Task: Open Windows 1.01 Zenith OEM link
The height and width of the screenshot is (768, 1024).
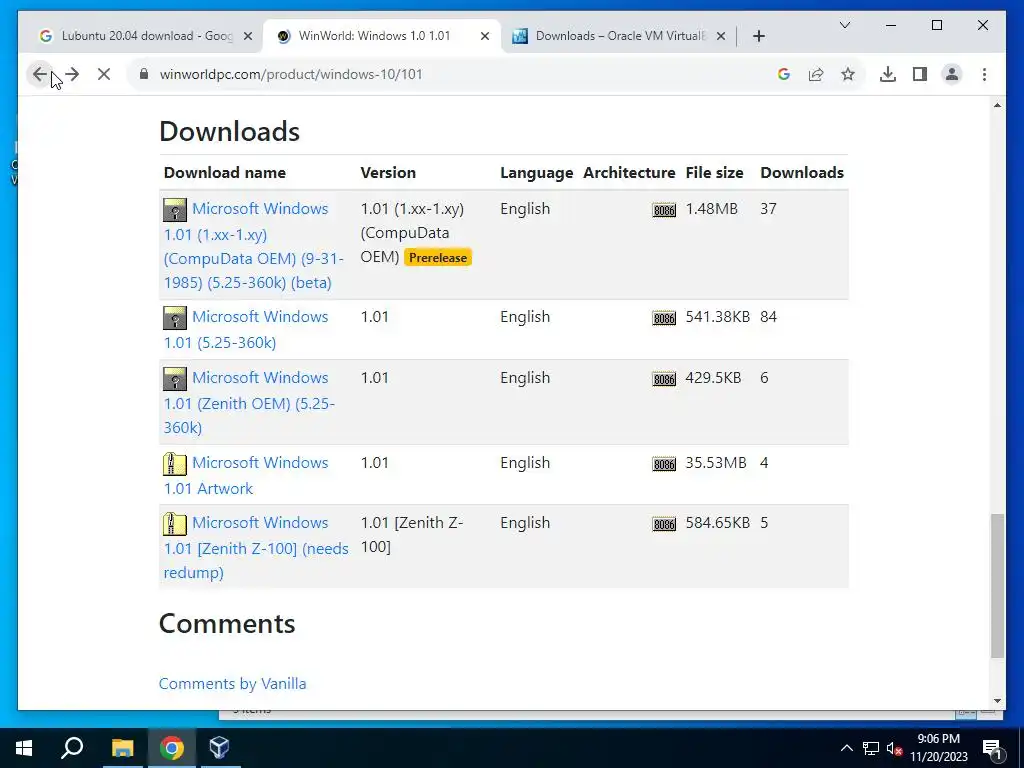Action: [x=249, y=402]
